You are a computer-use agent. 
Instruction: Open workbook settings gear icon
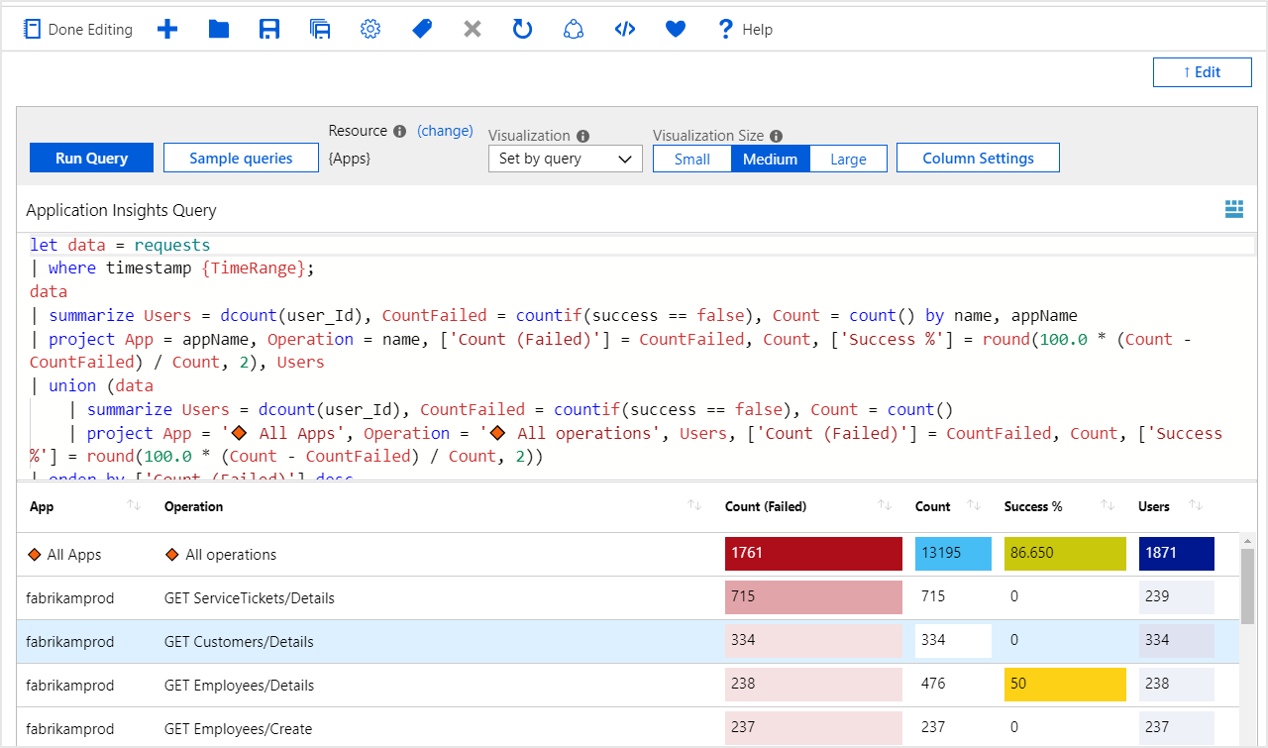371,29
